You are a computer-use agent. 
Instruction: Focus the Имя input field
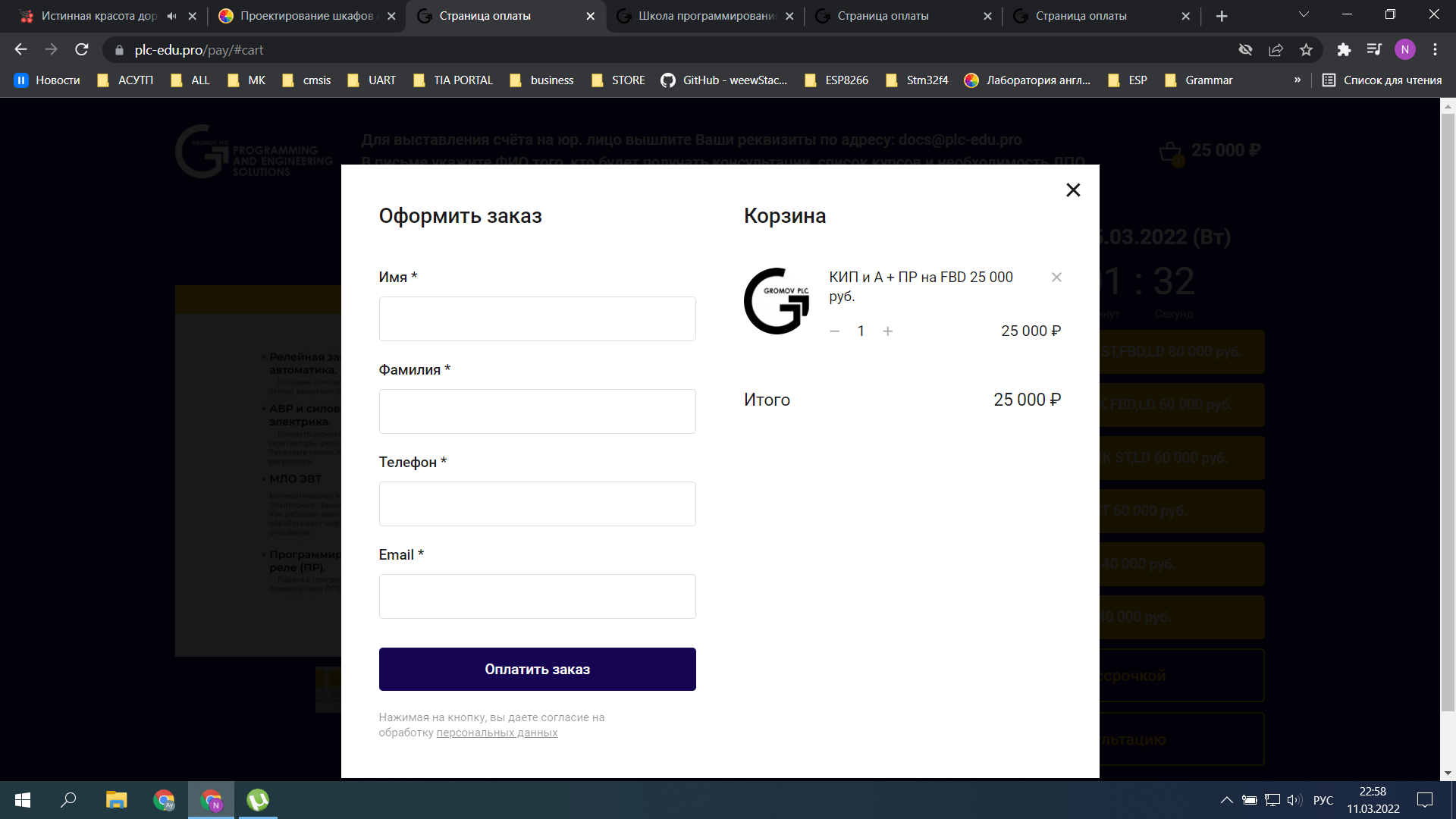coord(537,318)
